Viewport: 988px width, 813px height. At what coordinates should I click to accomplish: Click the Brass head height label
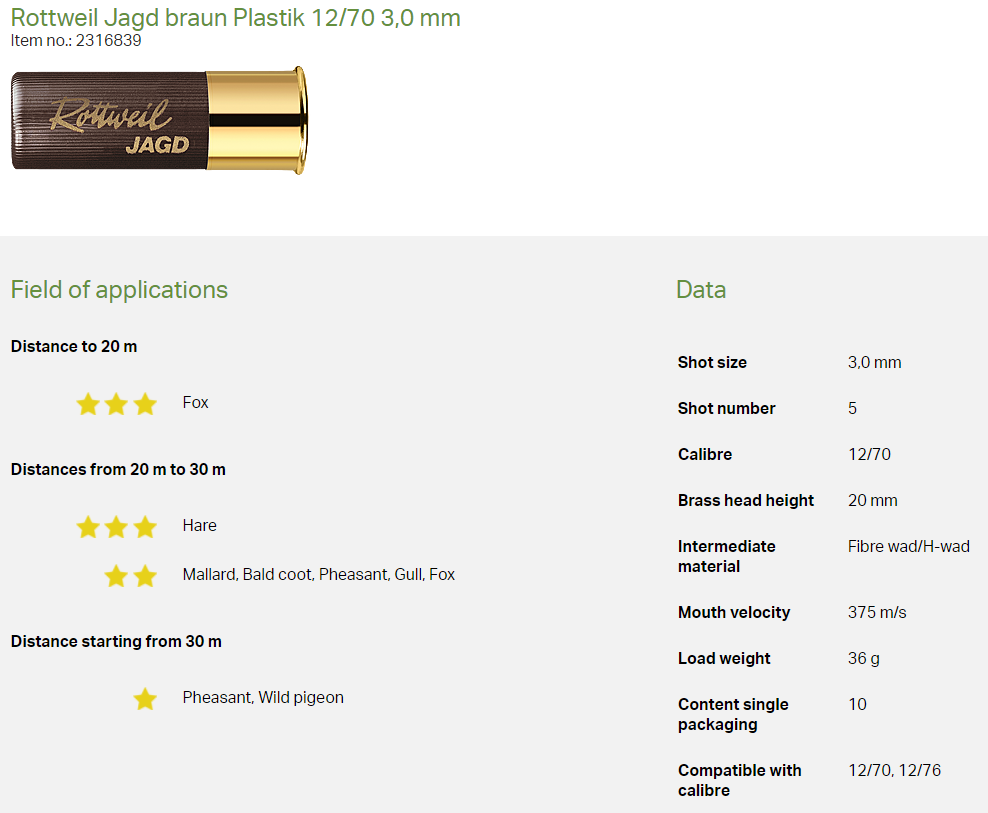(x=745, y=501)
